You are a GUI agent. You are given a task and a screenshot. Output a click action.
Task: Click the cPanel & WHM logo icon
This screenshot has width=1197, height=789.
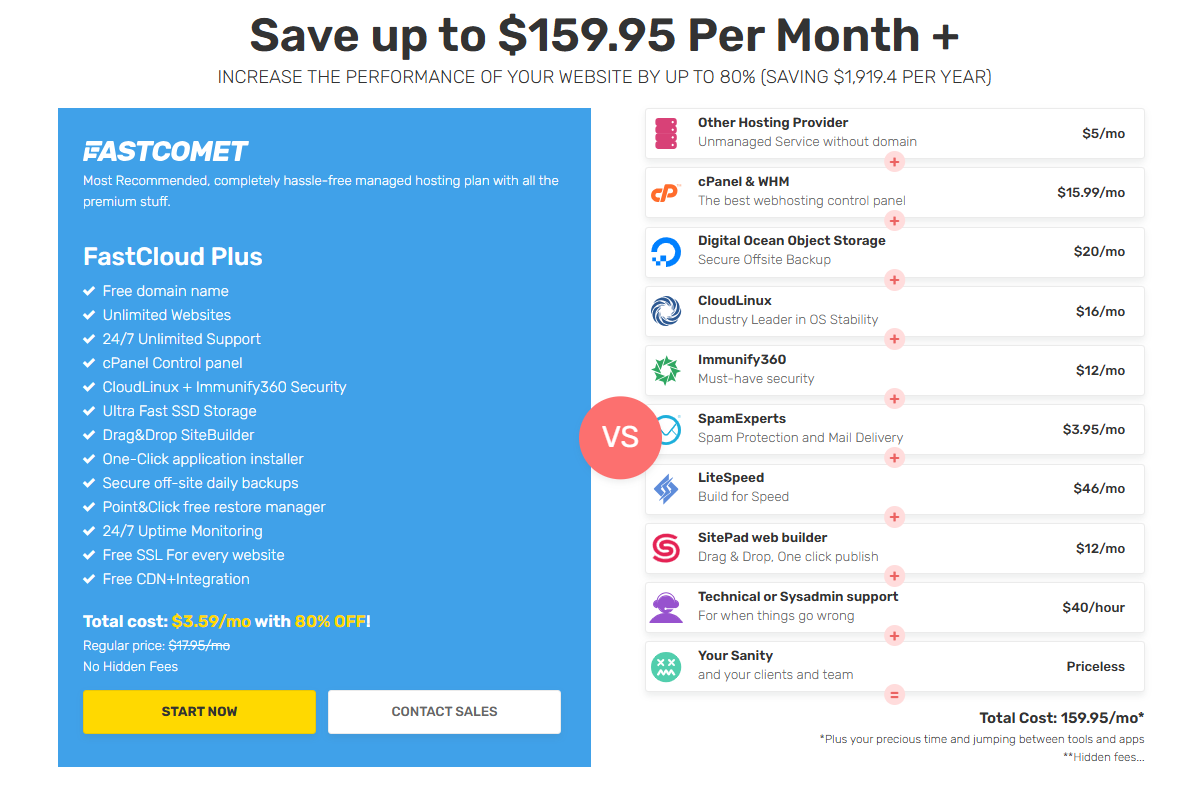tap(665, 192)
